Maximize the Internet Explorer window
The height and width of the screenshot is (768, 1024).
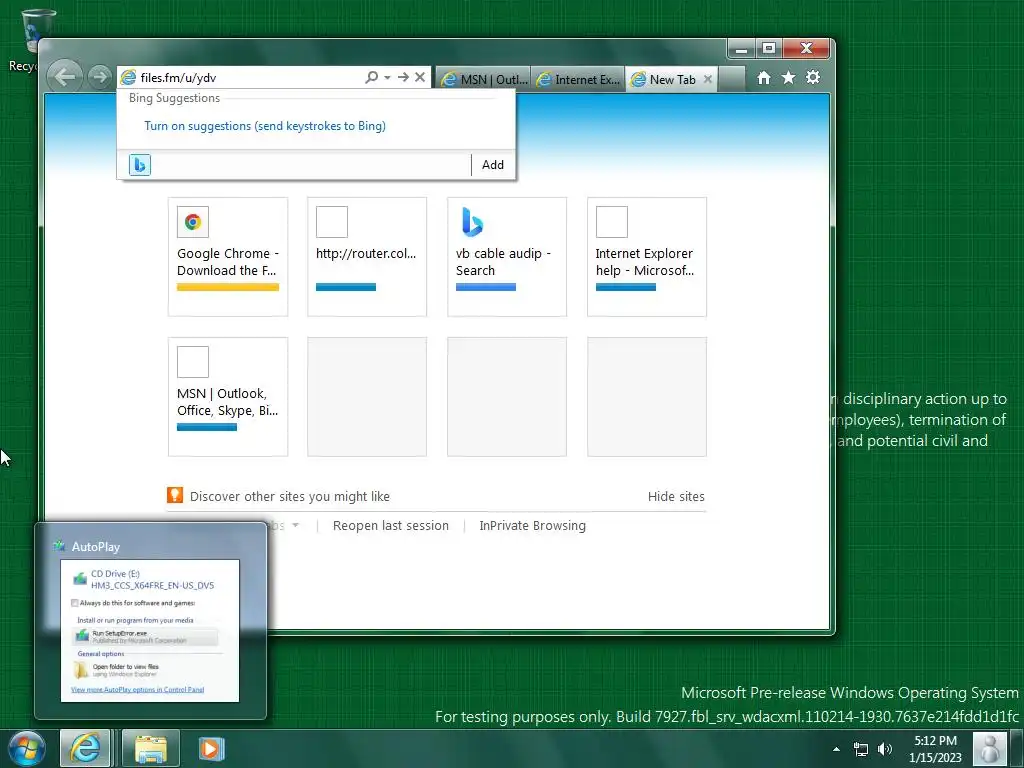[769, 49]
